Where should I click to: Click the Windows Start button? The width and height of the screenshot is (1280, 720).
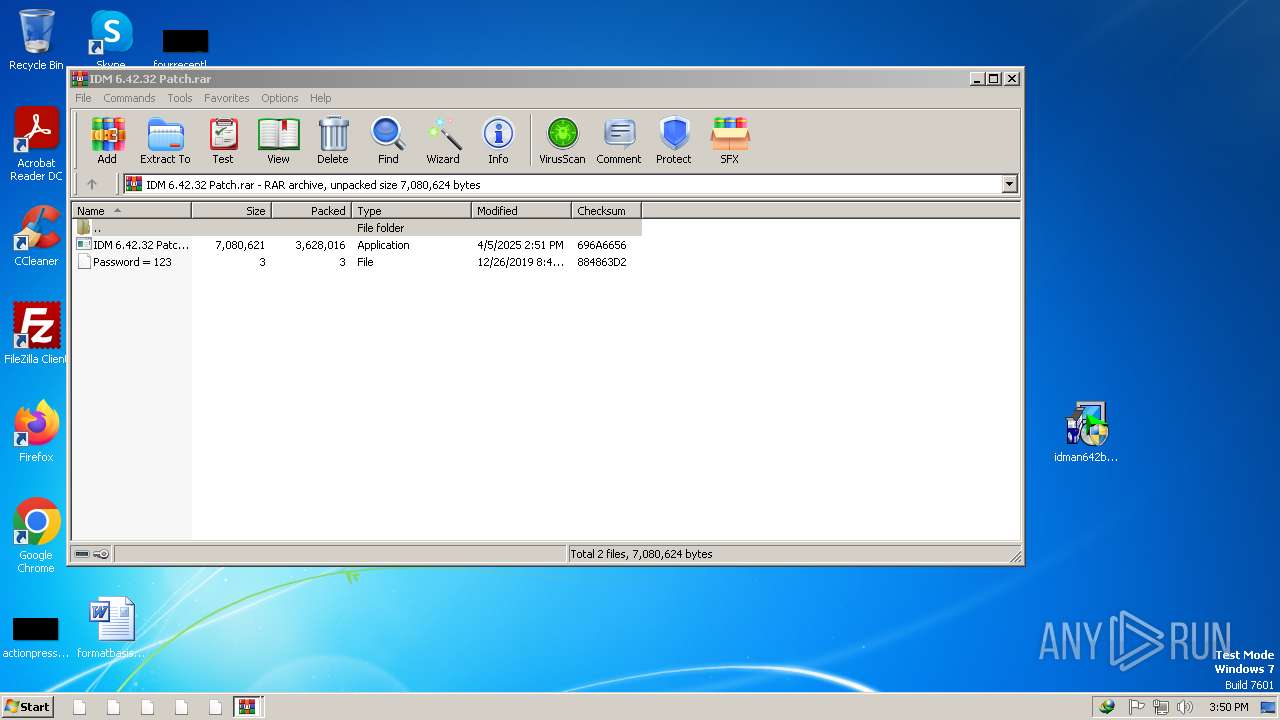tap(27, 706)
